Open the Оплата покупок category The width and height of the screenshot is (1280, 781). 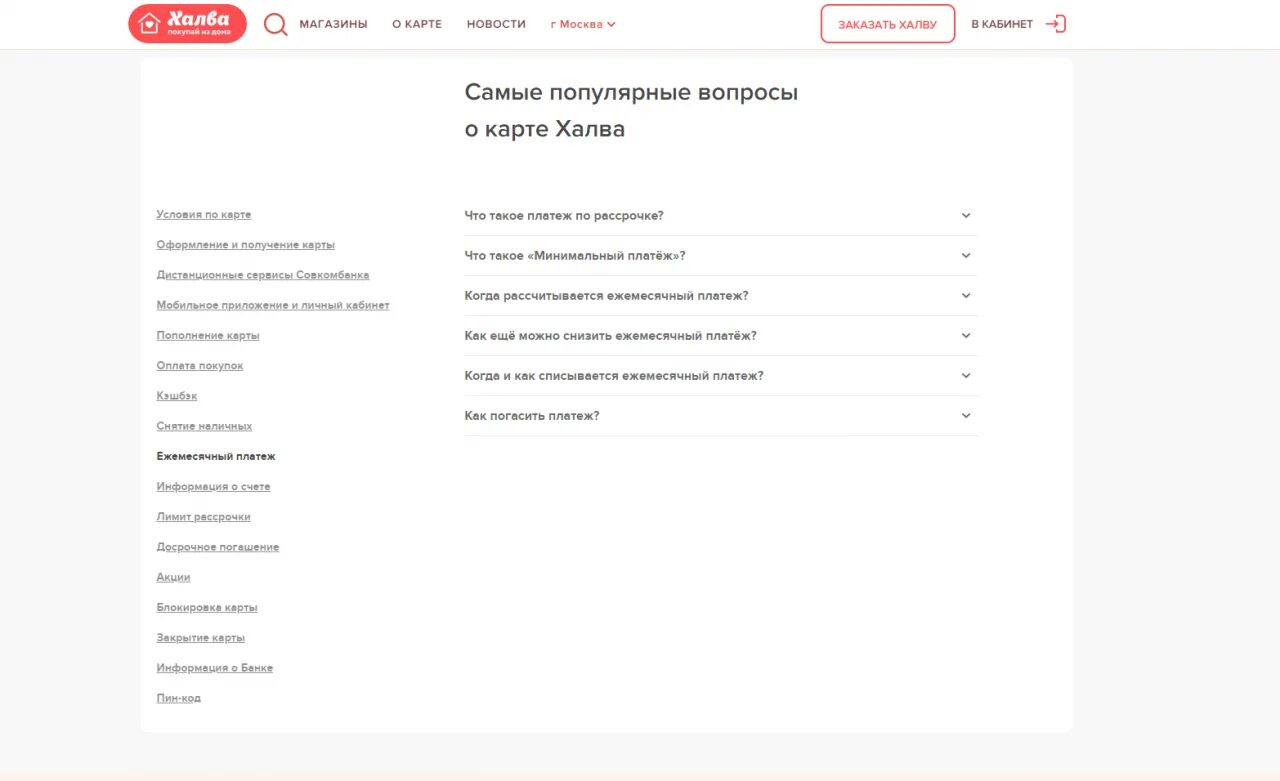pyautogui.click(x=200, y=366)
